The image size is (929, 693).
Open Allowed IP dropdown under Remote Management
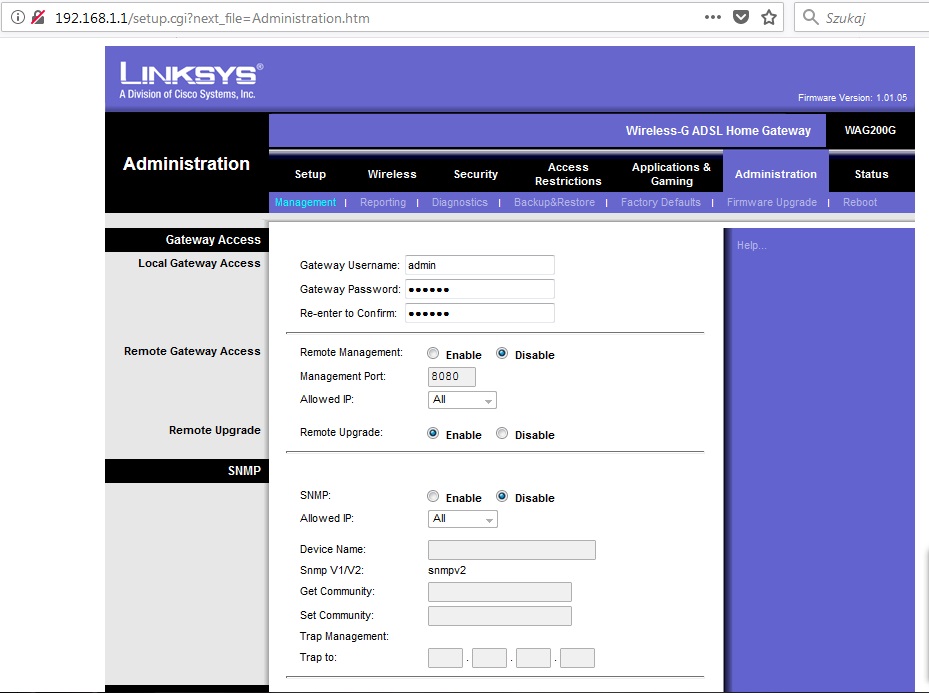[462, 400]
